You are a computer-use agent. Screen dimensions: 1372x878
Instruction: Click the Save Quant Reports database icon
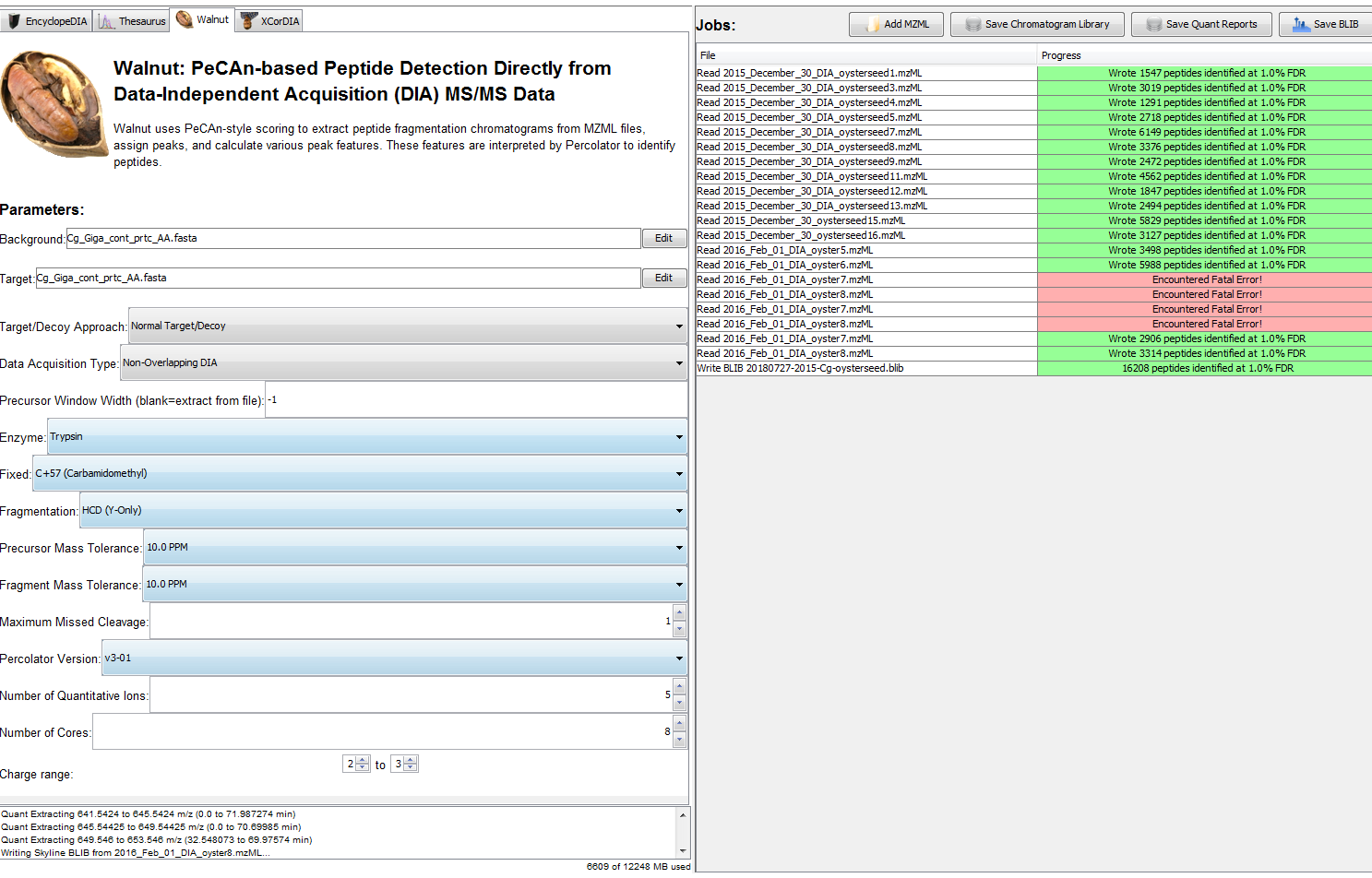click(1153, 25)
